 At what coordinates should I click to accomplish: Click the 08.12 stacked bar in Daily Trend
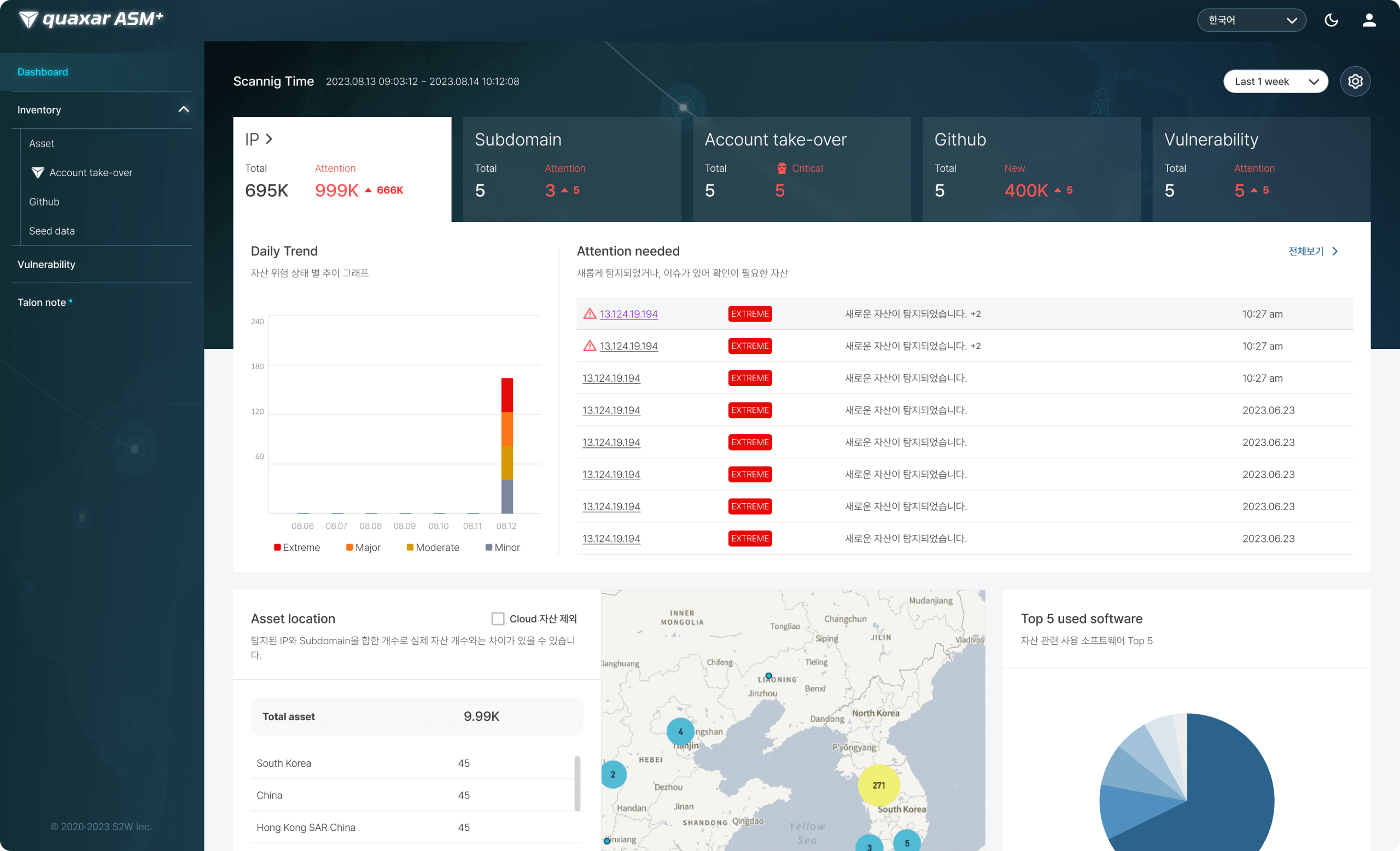pyautogui.click(x=507, y=445)
